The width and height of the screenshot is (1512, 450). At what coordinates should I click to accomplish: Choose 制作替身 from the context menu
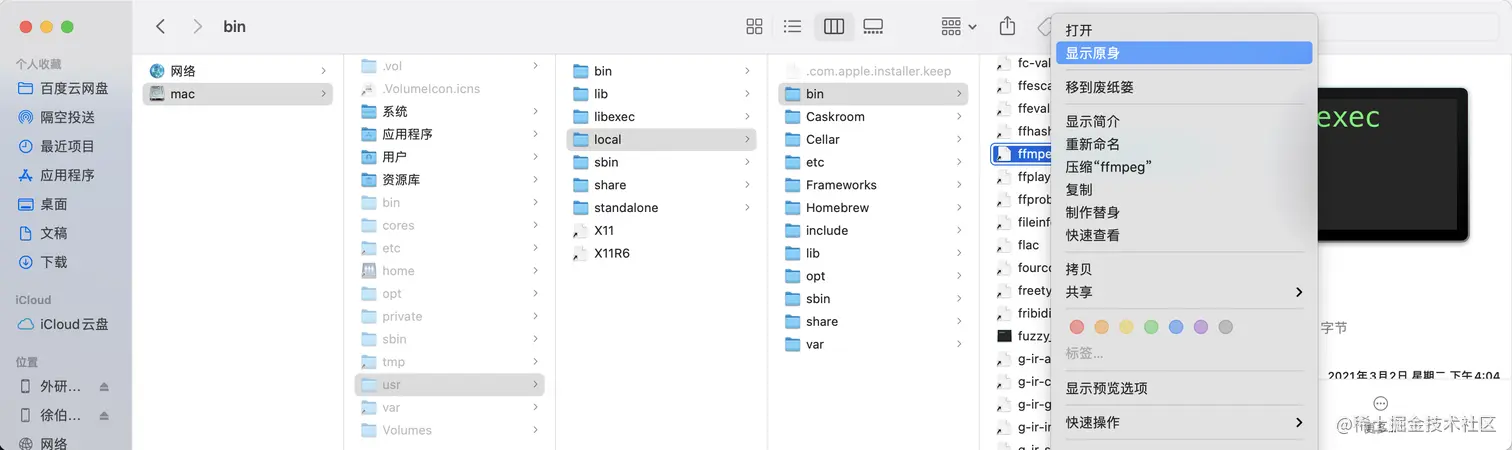click(1184, 212)
